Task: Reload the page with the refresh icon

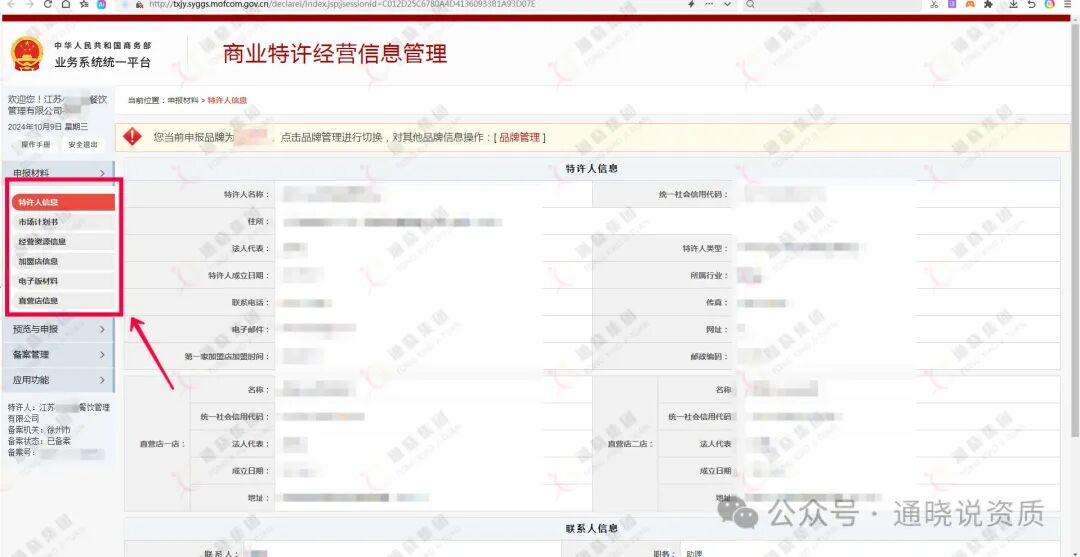Action: point(48,4)
